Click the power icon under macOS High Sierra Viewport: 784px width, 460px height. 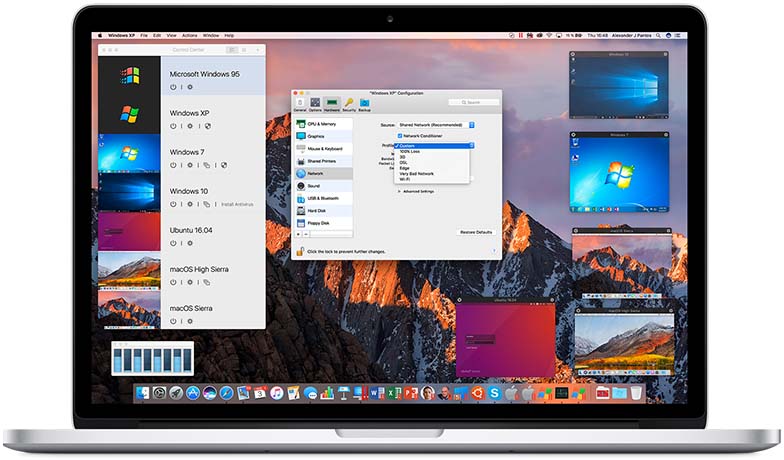pos(173,282)
